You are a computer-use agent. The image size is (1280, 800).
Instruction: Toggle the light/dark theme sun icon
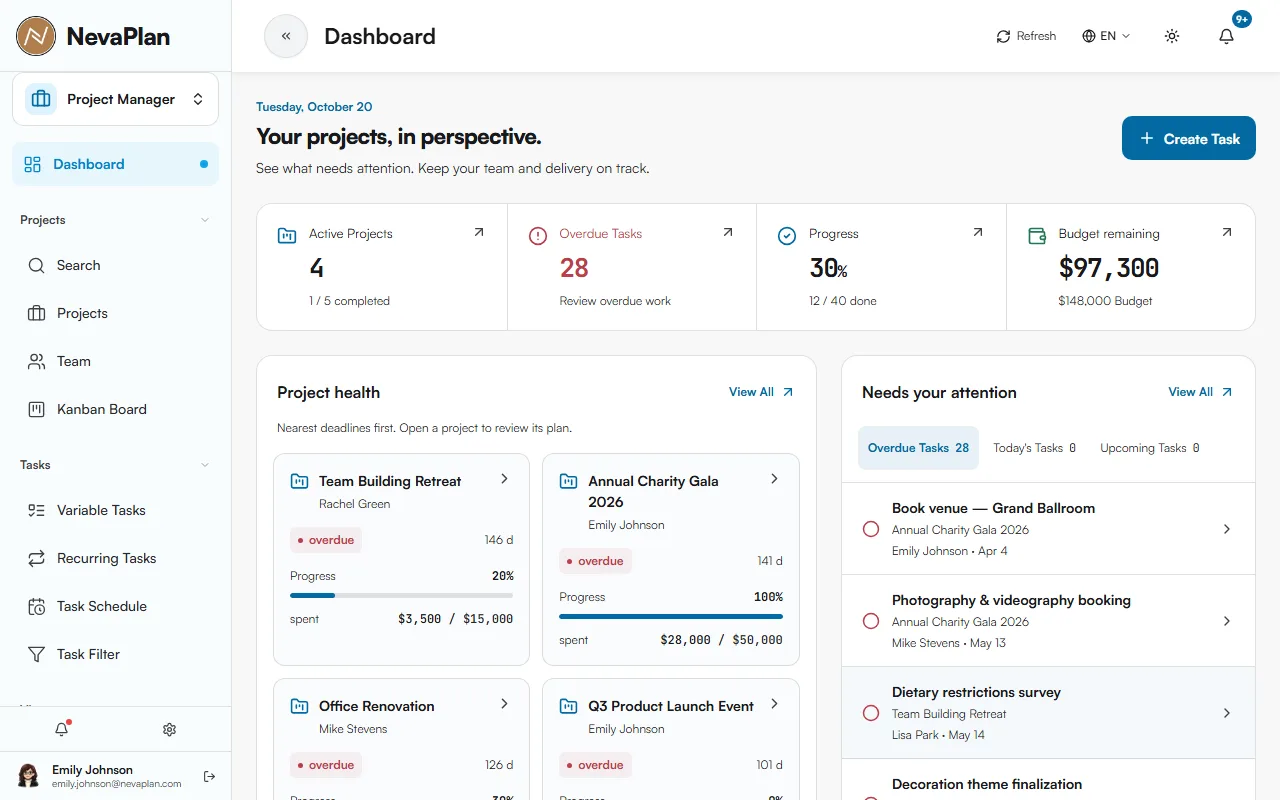(x=1172, y=36)
